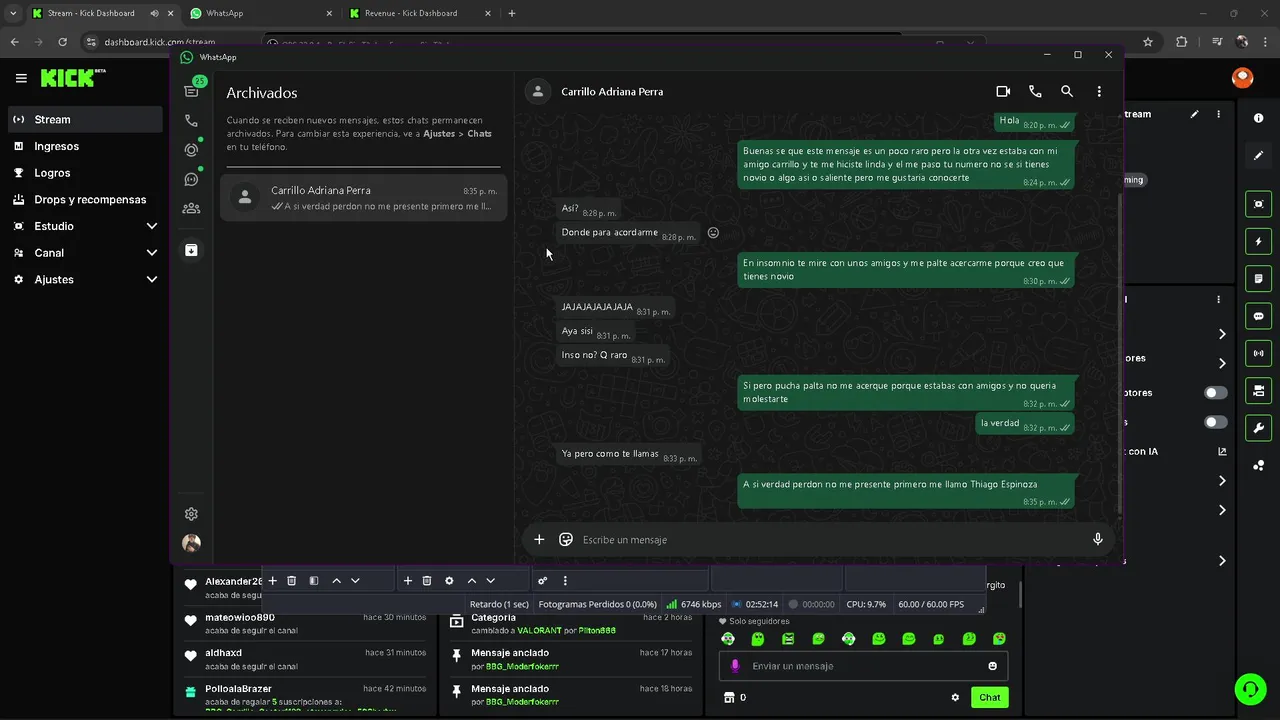This screenshot has width=1280, height=720.
Task: Open the chat bubble panel icon in Kick toolbar
Action: (x=1258, y=316)
